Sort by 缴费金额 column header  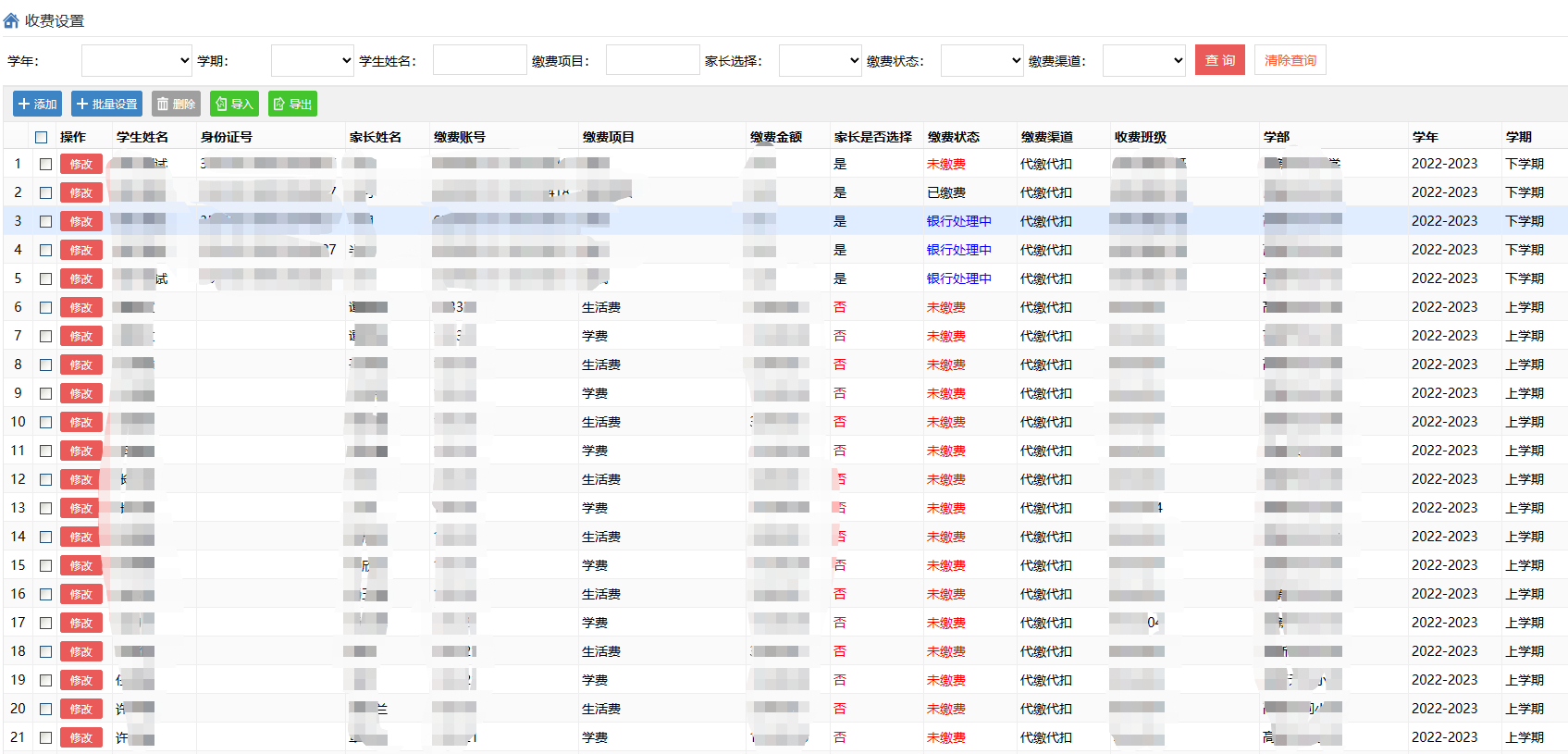click(x=776, y=137)
